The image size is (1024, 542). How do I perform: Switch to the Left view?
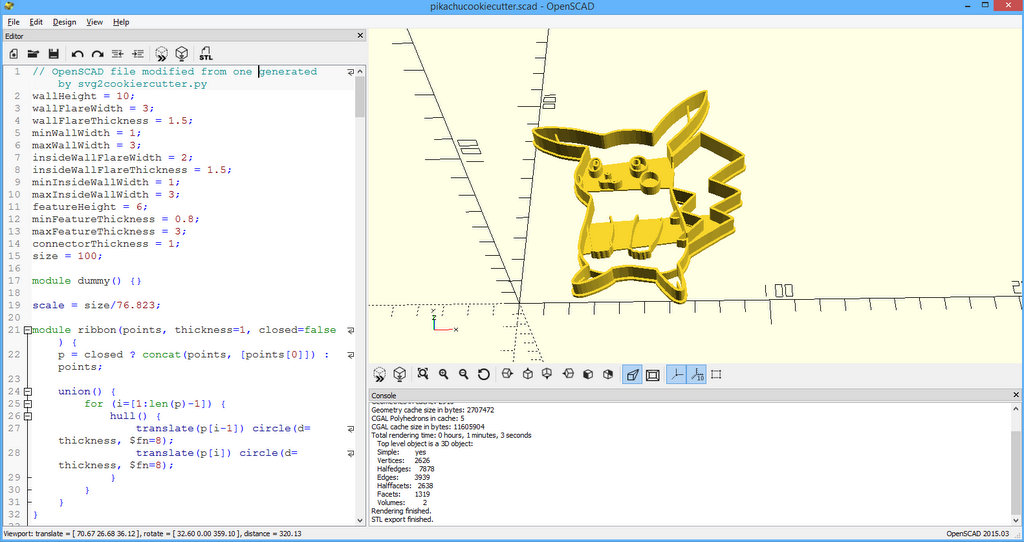coord(568,374)
